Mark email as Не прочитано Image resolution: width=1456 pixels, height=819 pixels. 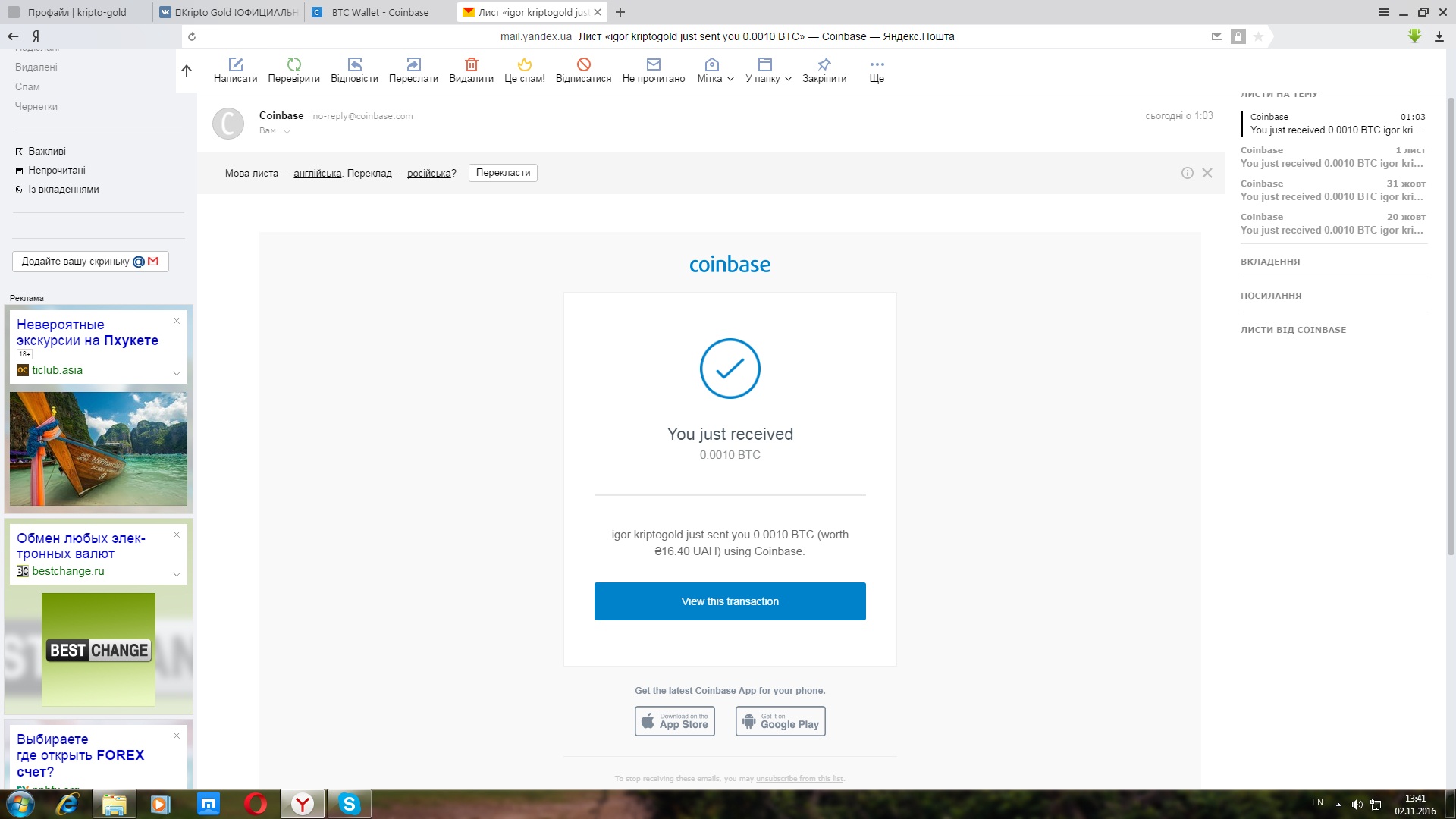(x=653, y=65)
